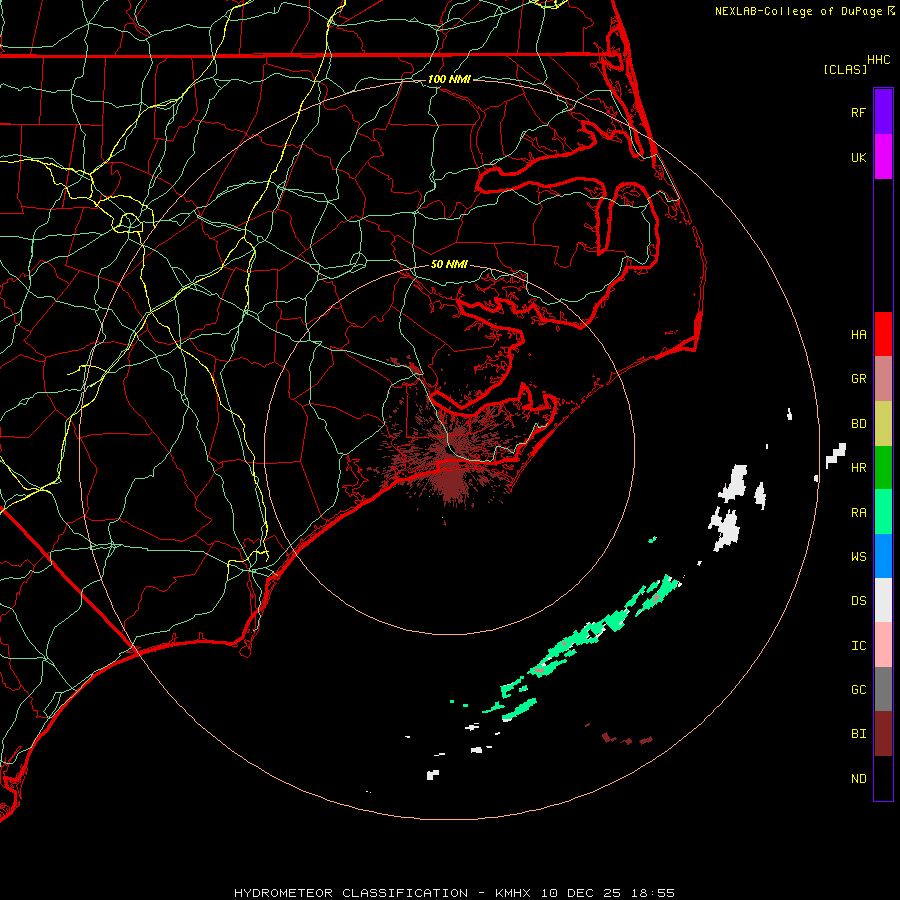The image size is (900, 900).
Task: Click the HA legend label
Action: (x=859, y=334)
